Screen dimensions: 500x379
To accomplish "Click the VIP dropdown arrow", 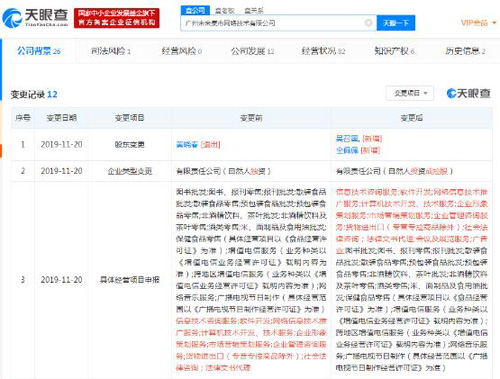I will click(494, 23).
